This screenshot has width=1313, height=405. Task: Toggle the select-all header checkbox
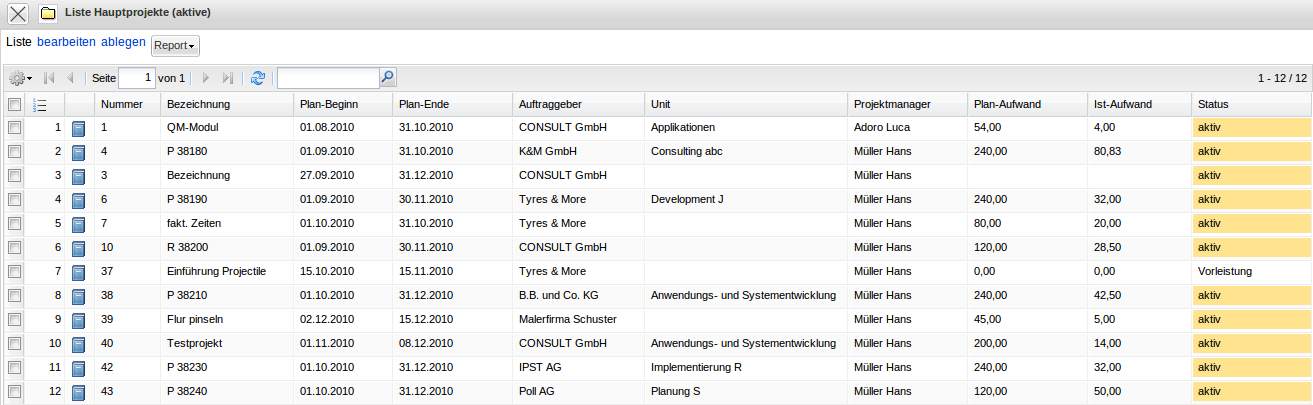click(14, 105)
